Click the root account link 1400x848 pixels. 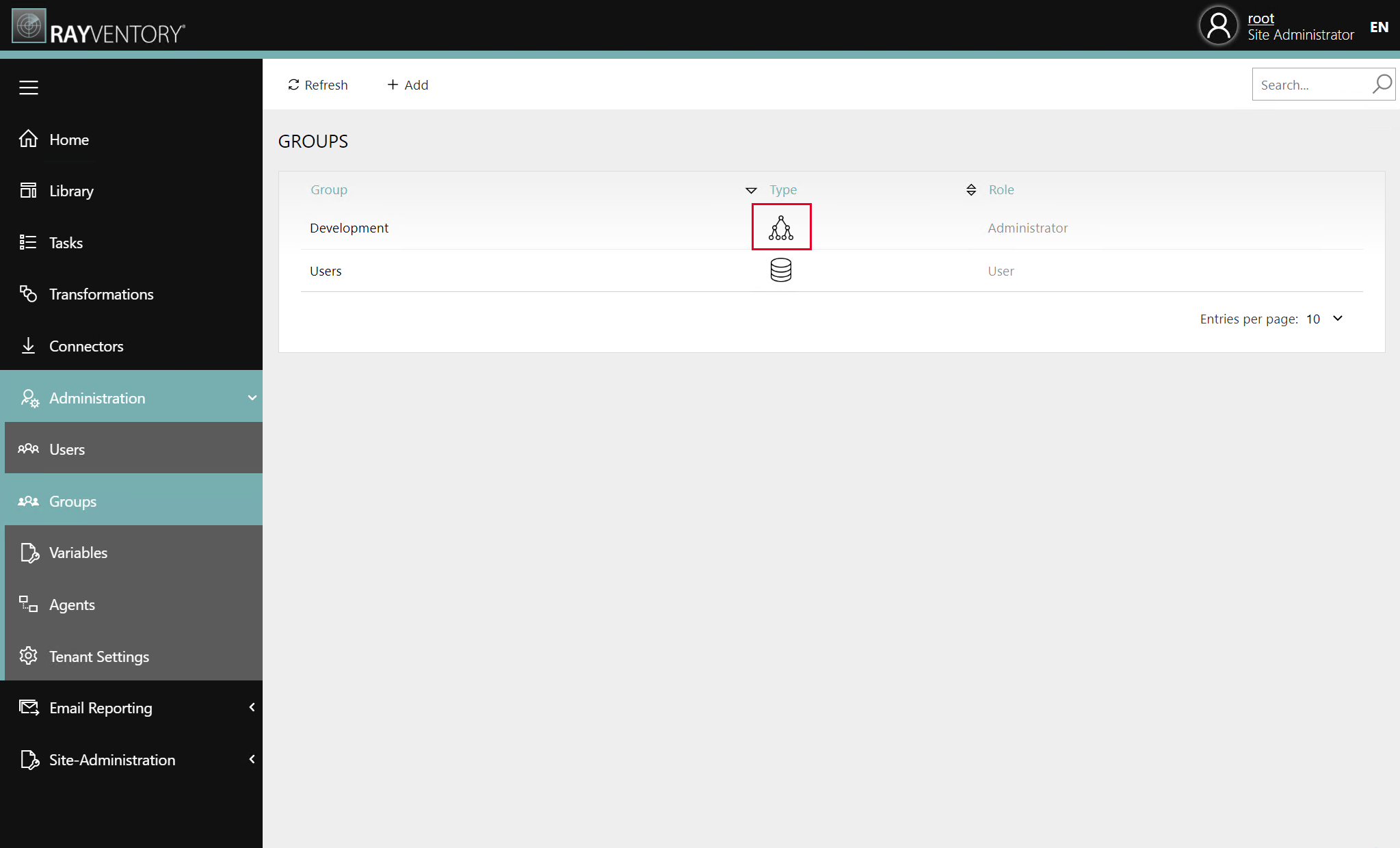(x=1260, y=18)
